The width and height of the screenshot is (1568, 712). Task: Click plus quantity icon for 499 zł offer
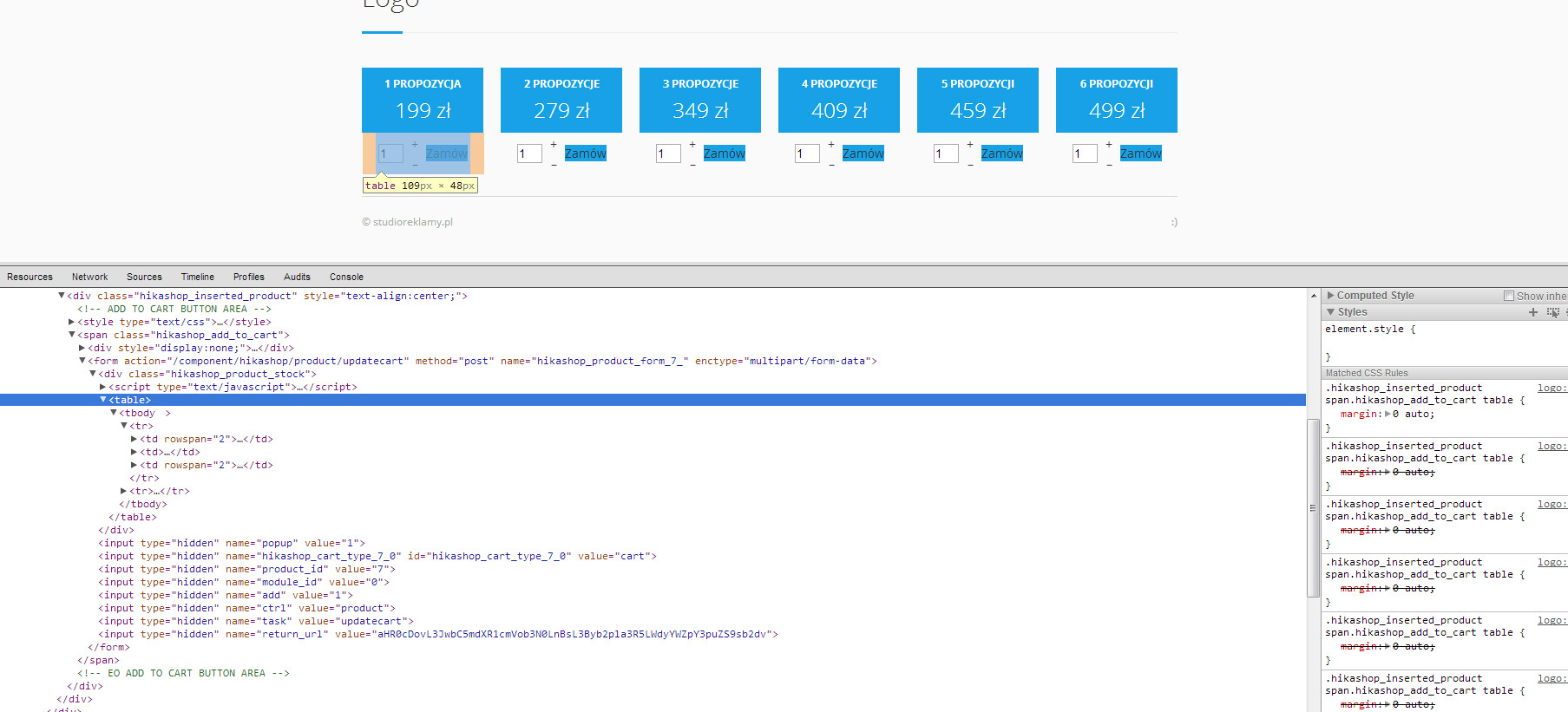(1109, 145)
